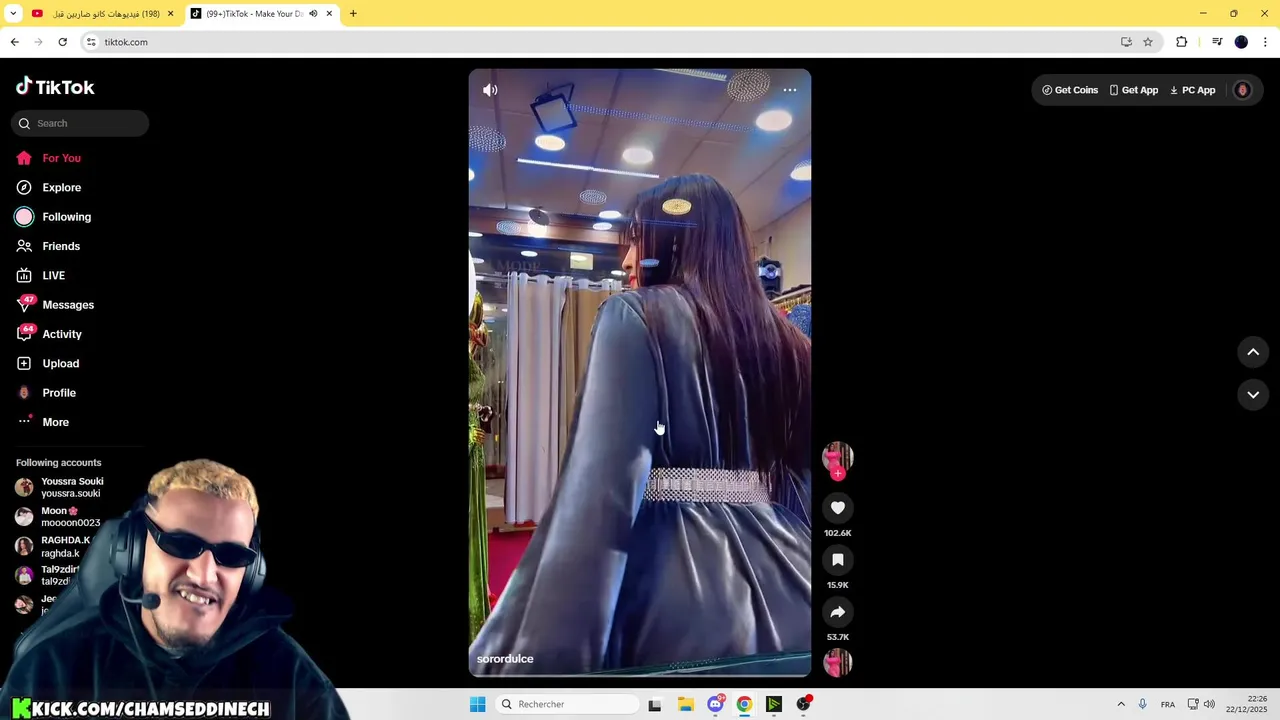Click the tray microphone icon
The image size is (1280, 720).
(x=1143, y=704)
